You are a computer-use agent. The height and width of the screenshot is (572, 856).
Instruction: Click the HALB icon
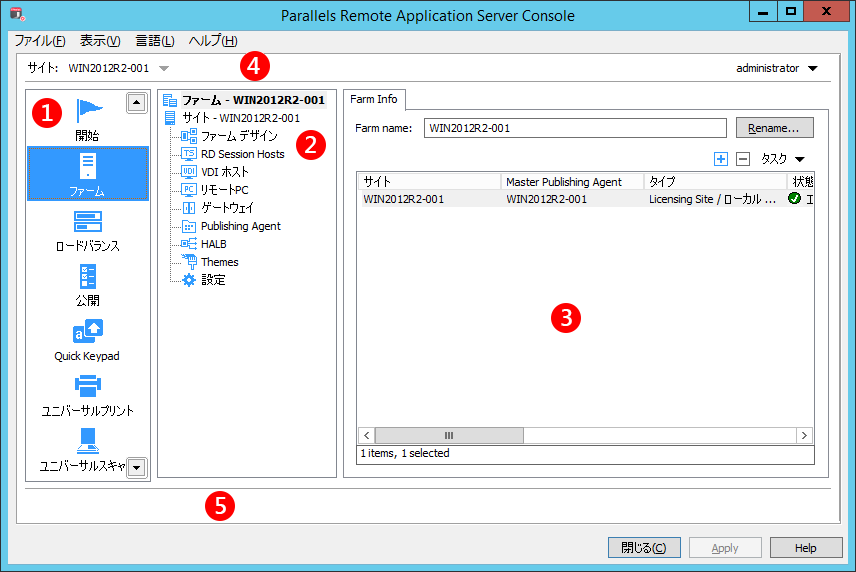(189, 244)
